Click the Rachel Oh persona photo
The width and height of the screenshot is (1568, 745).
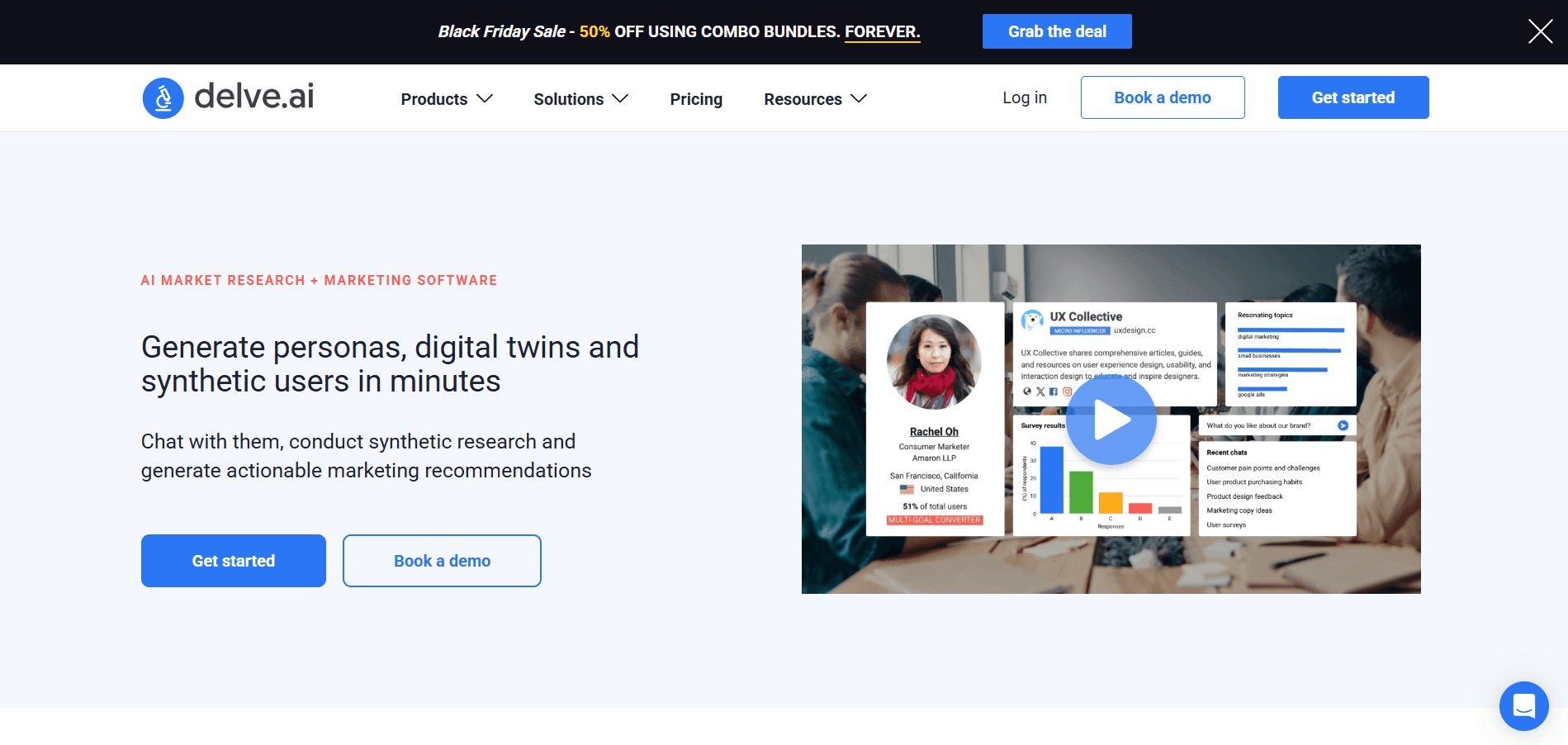pyautogui.click(x=934, y=362)
